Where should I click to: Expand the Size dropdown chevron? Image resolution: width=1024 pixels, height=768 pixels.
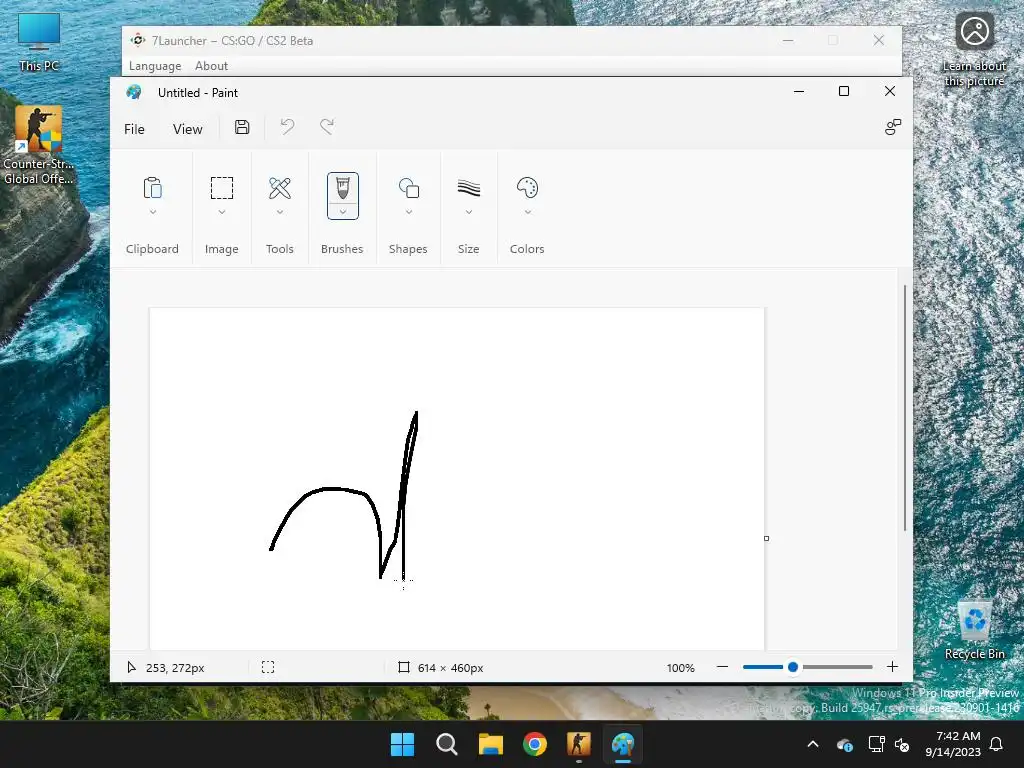point(469,212)
